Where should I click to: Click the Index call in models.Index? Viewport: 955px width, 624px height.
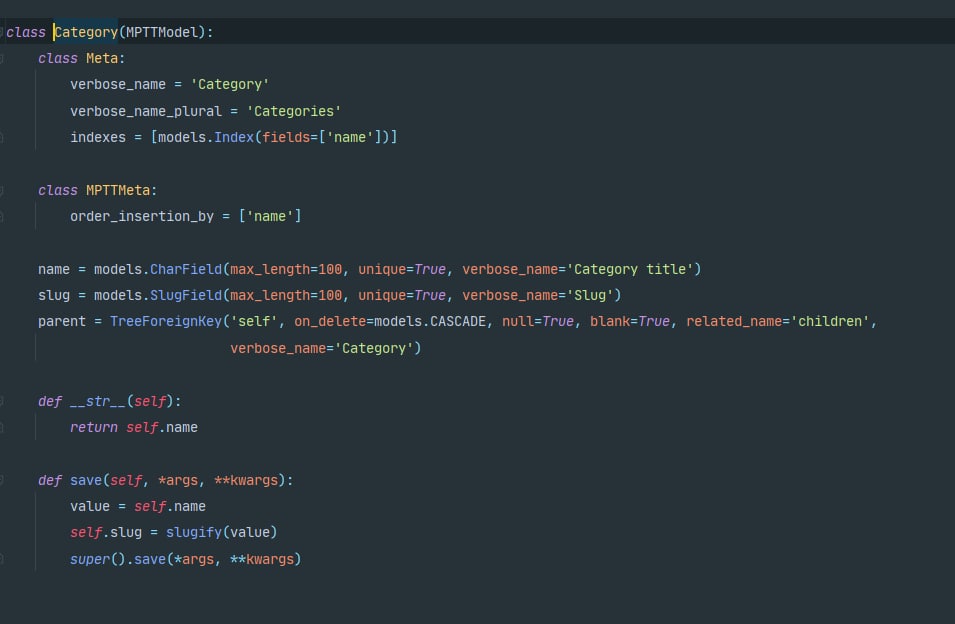(234, 138)
